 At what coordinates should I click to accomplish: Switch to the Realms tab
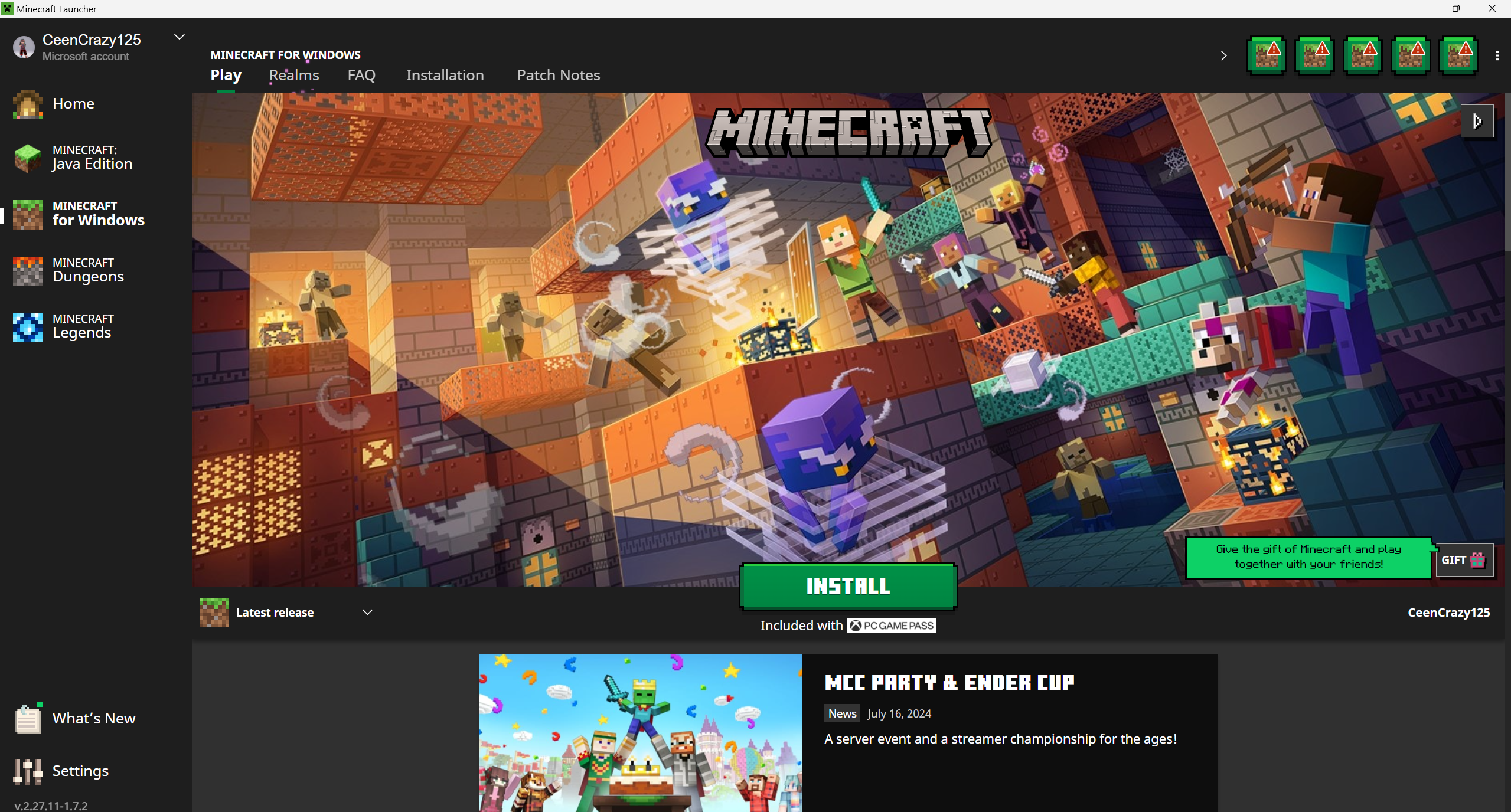[x=294, y=76]
